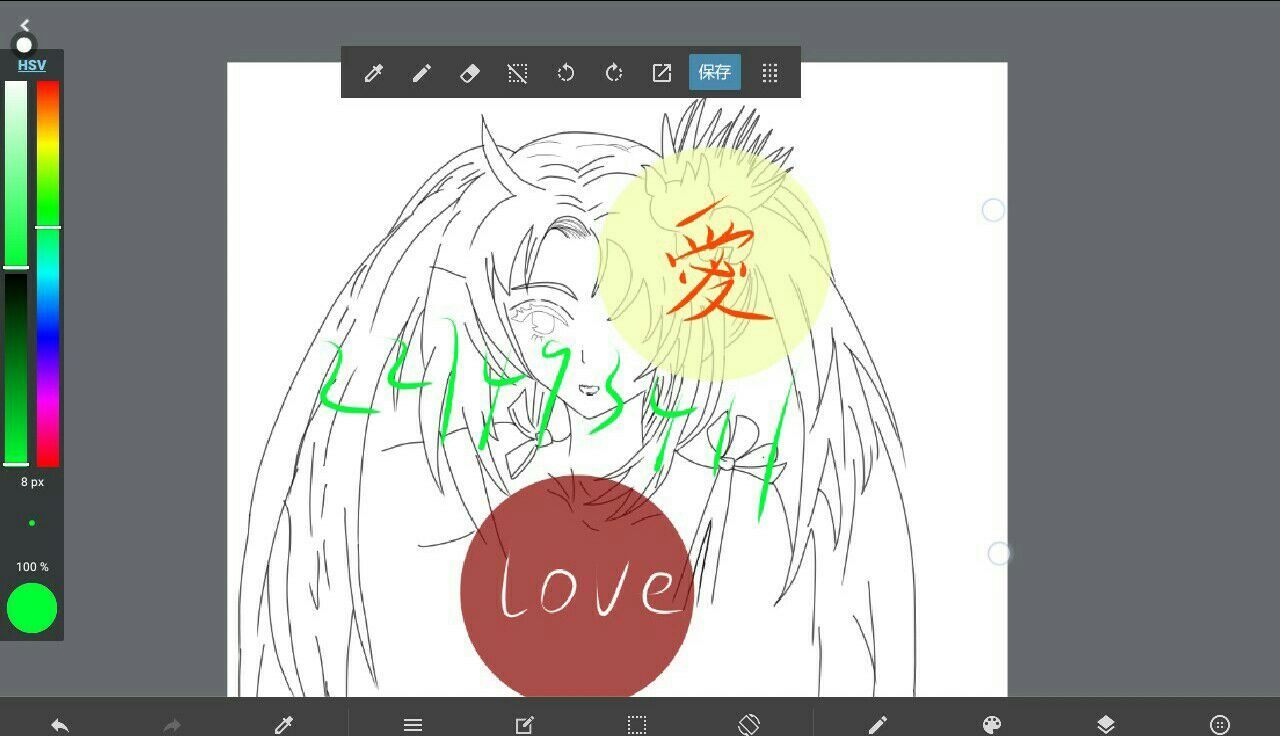Rotate canvas clockwise
1280x736 pixels.
[x=614, y=73]
